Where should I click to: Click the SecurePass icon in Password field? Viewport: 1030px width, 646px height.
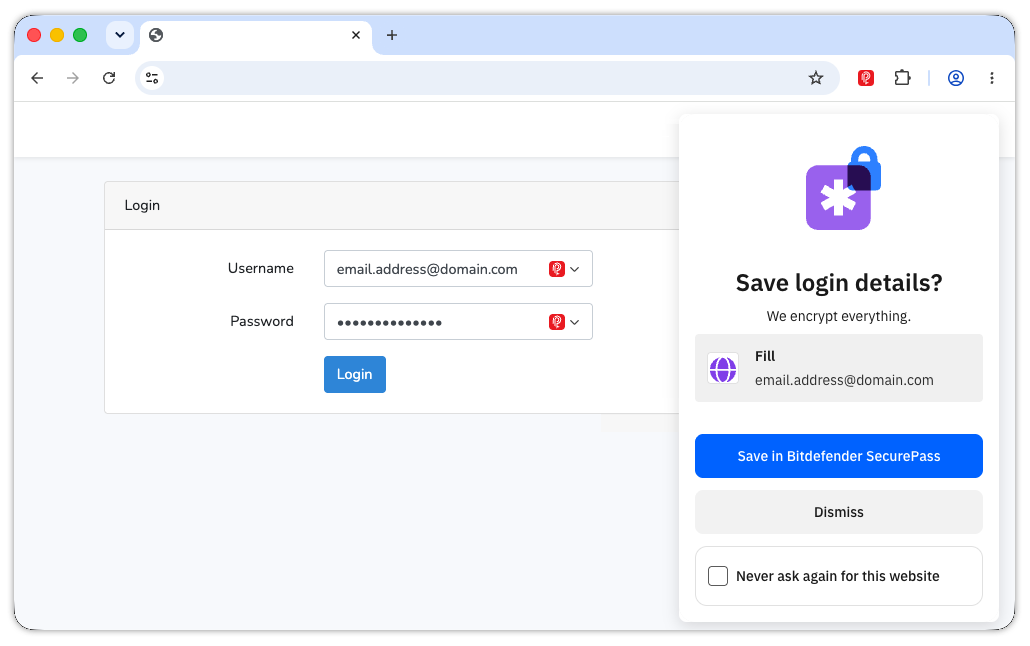557,322
